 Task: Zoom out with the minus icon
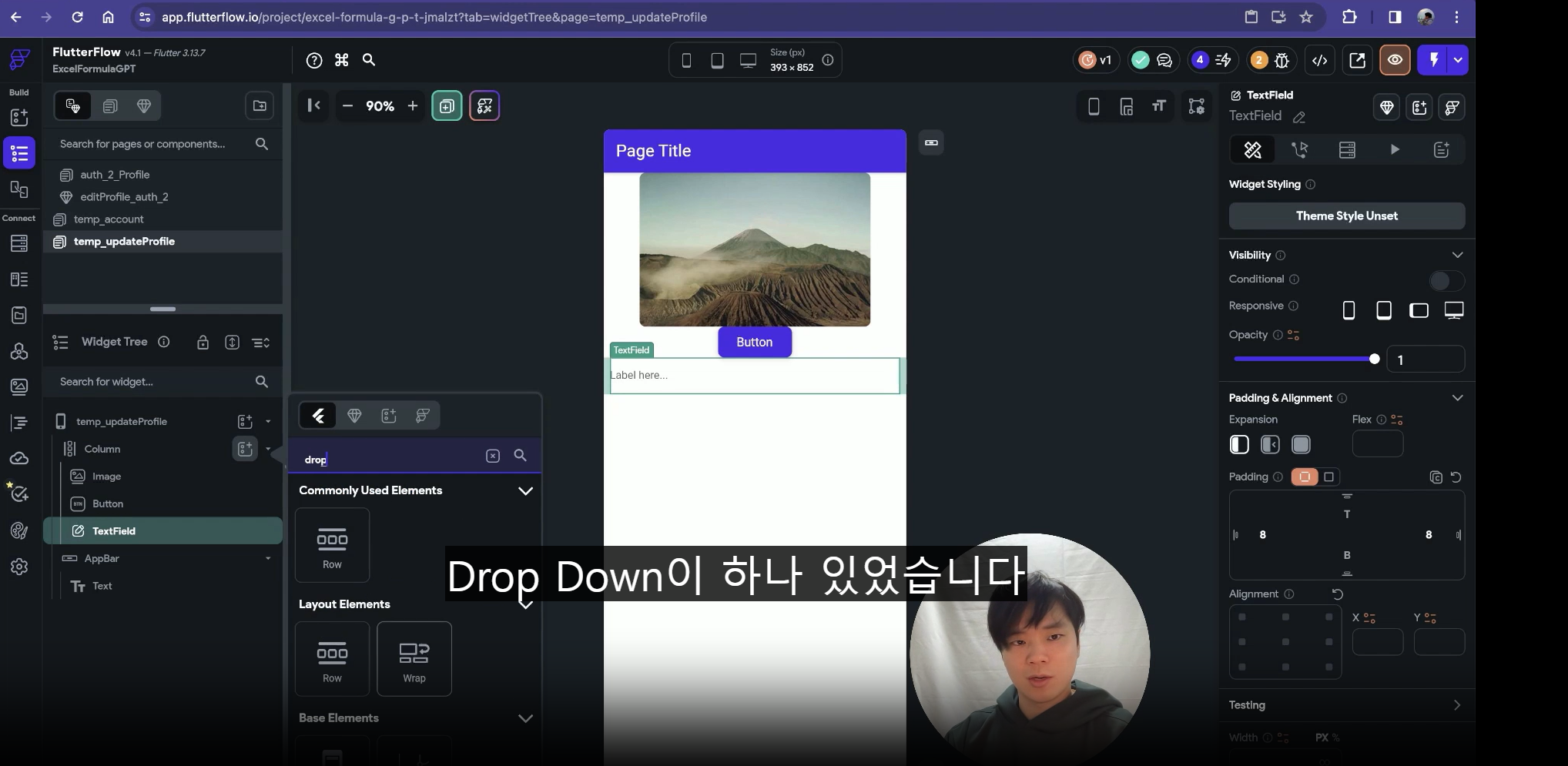tap(347, 106)
